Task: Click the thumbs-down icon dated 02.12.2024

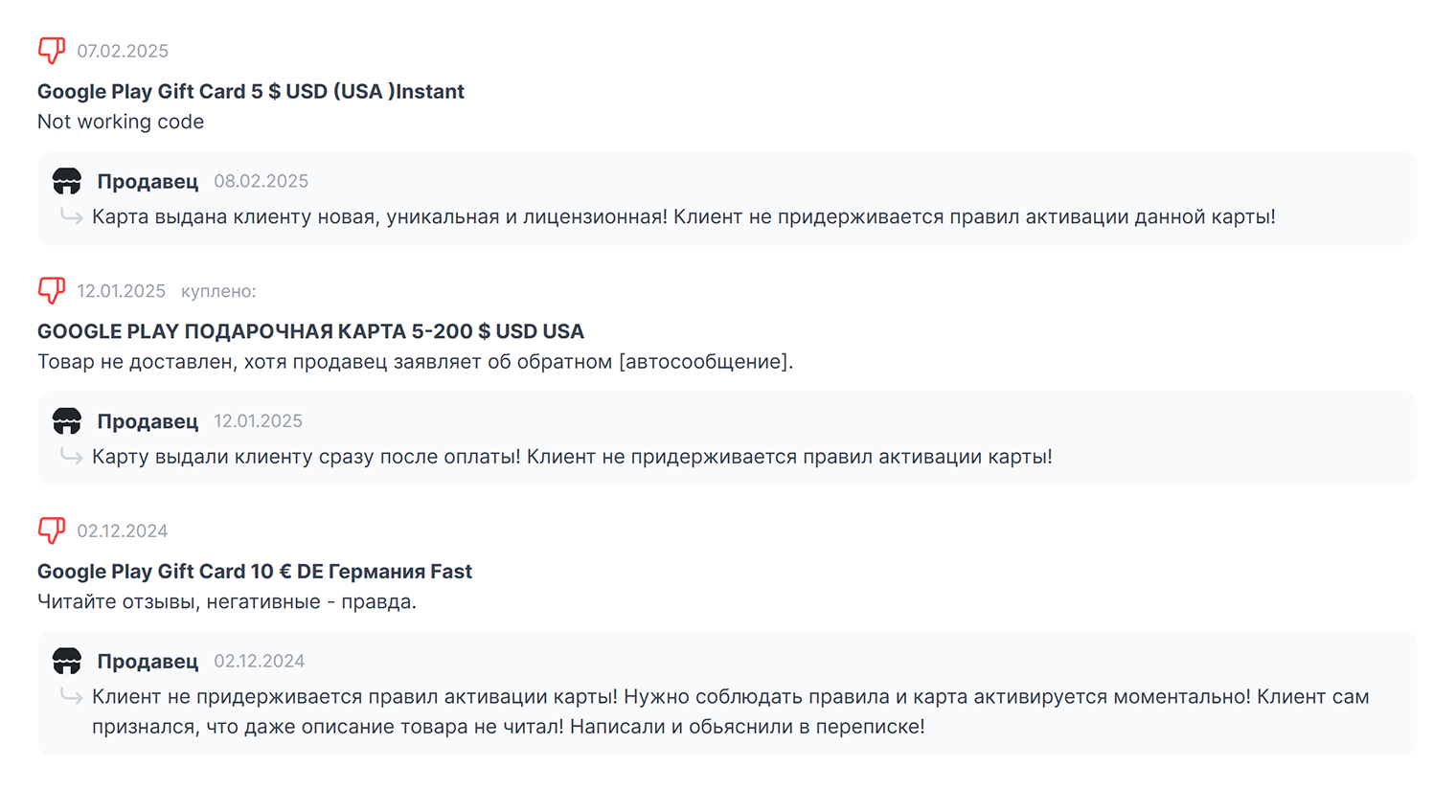Action: [50, 530]
